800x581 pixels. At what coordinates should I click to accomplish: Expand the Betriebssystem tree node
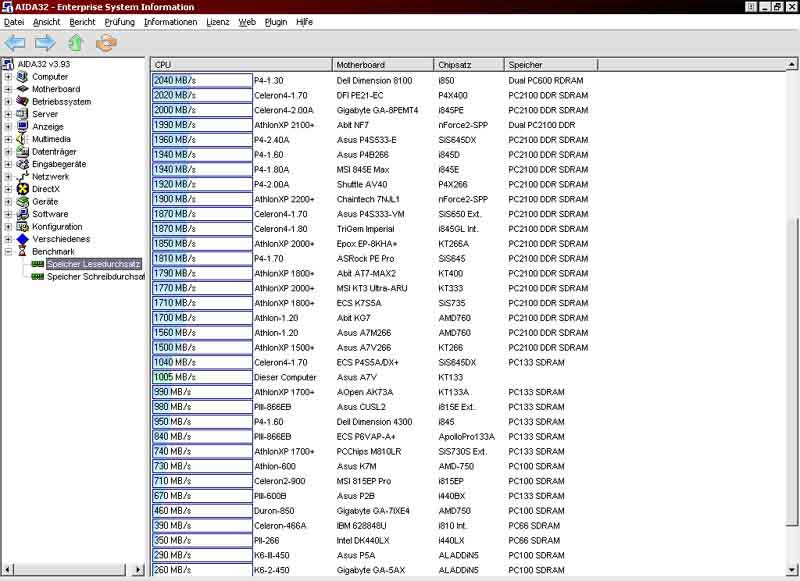(x=8, y=102)
